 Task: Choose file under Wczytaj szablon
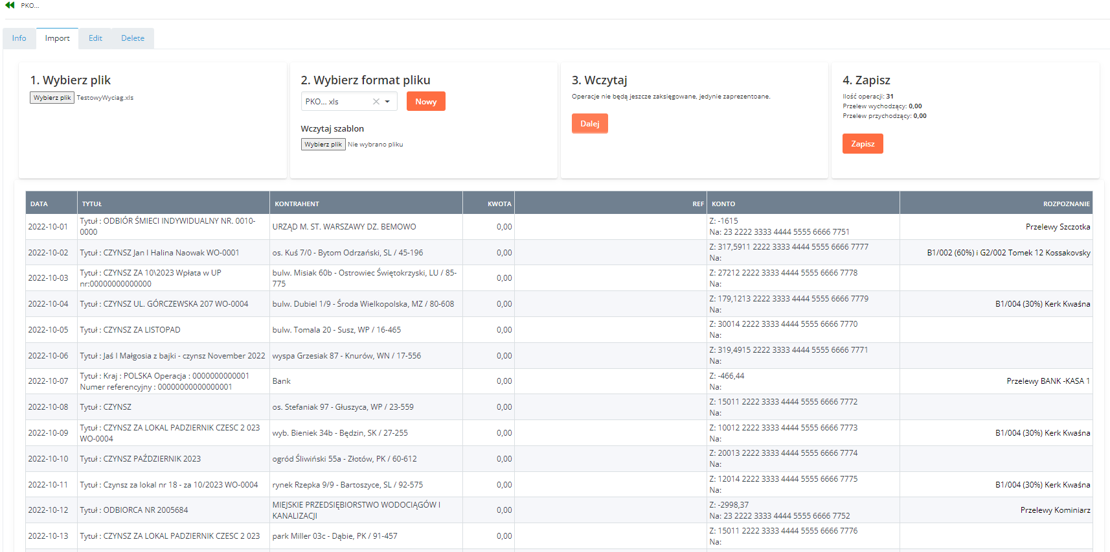323,144
